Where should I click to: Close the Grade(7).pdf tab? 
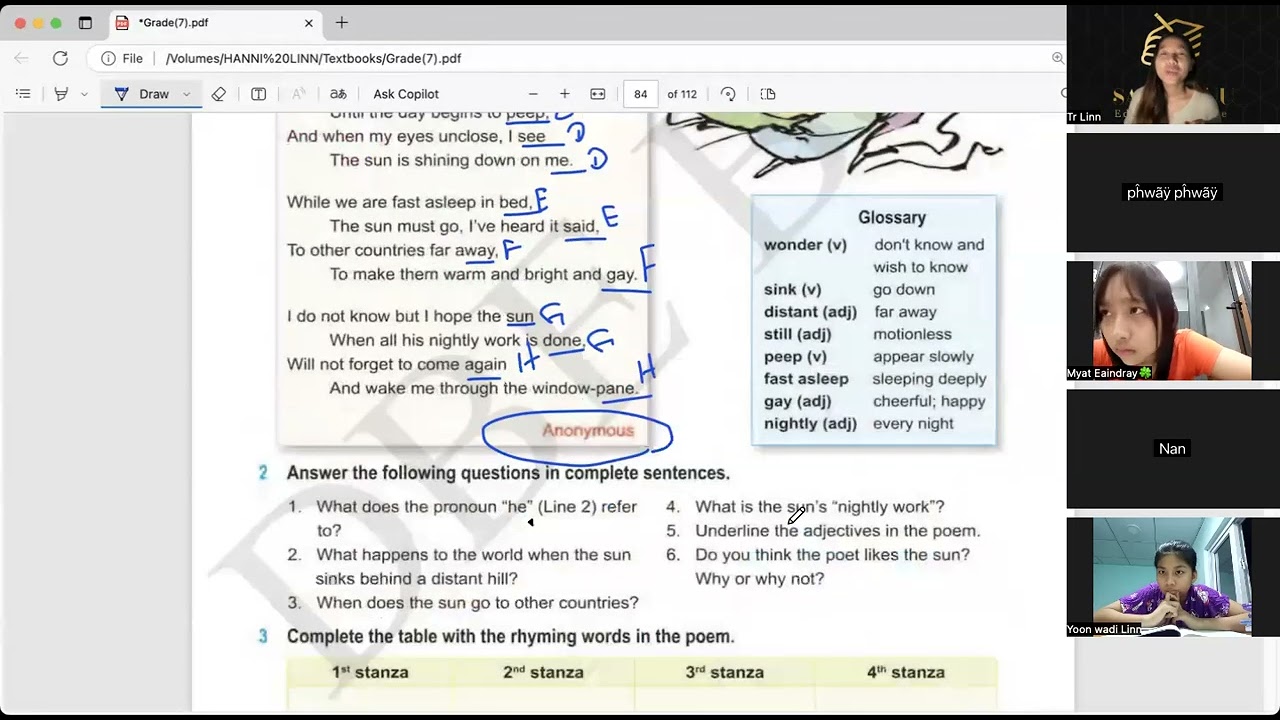click(308, 22)
